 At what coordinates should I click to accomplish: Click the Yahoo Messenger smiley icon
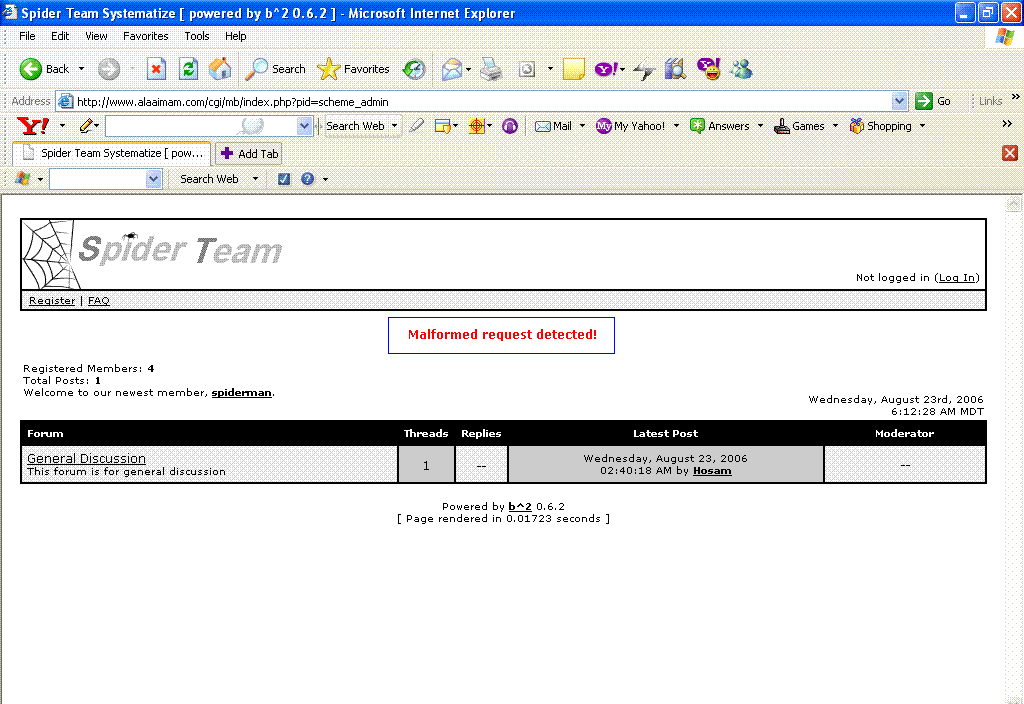point(709,69)
